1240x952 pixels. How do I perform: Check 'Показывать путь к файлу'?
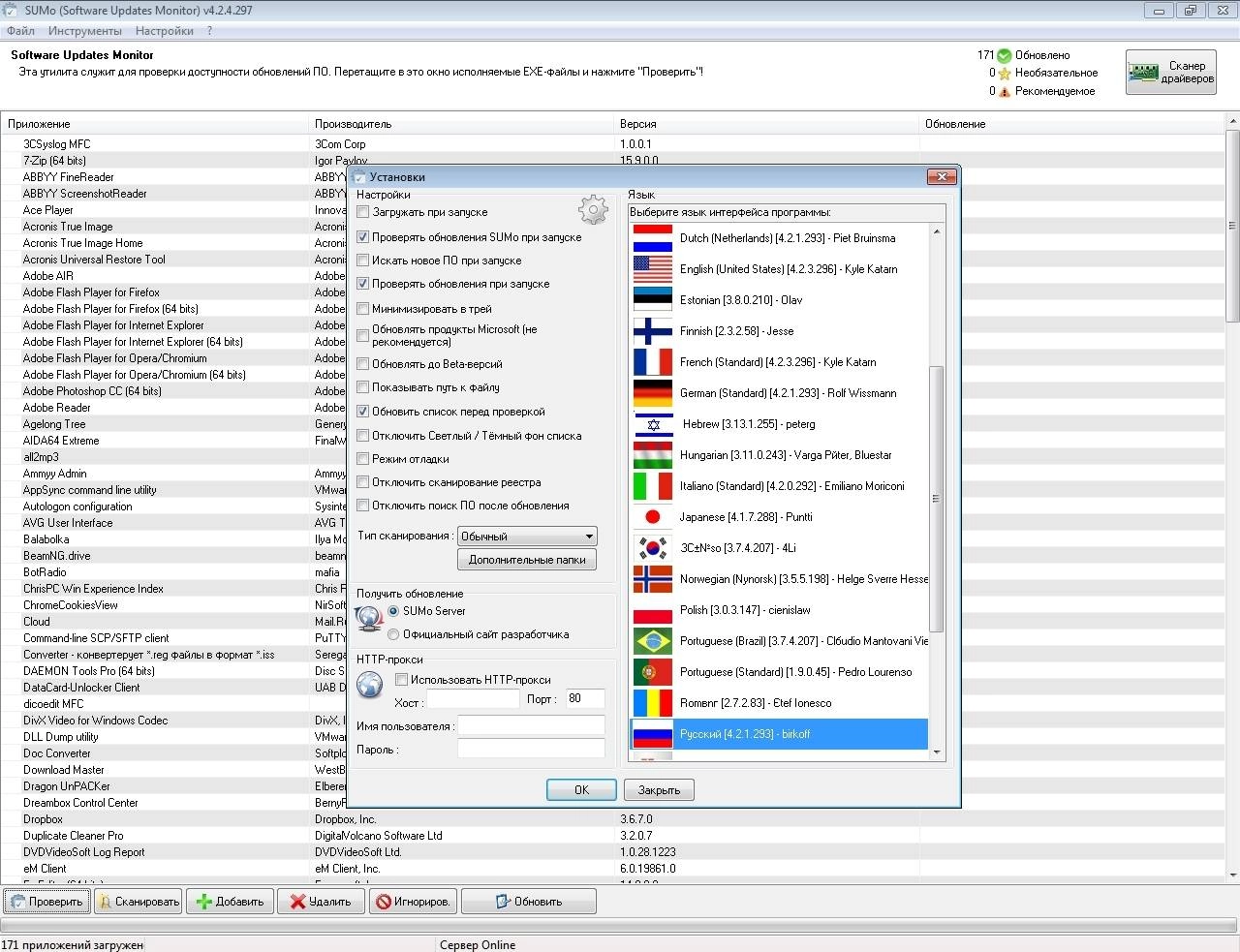pyautogui.click(x=363, y=387)
